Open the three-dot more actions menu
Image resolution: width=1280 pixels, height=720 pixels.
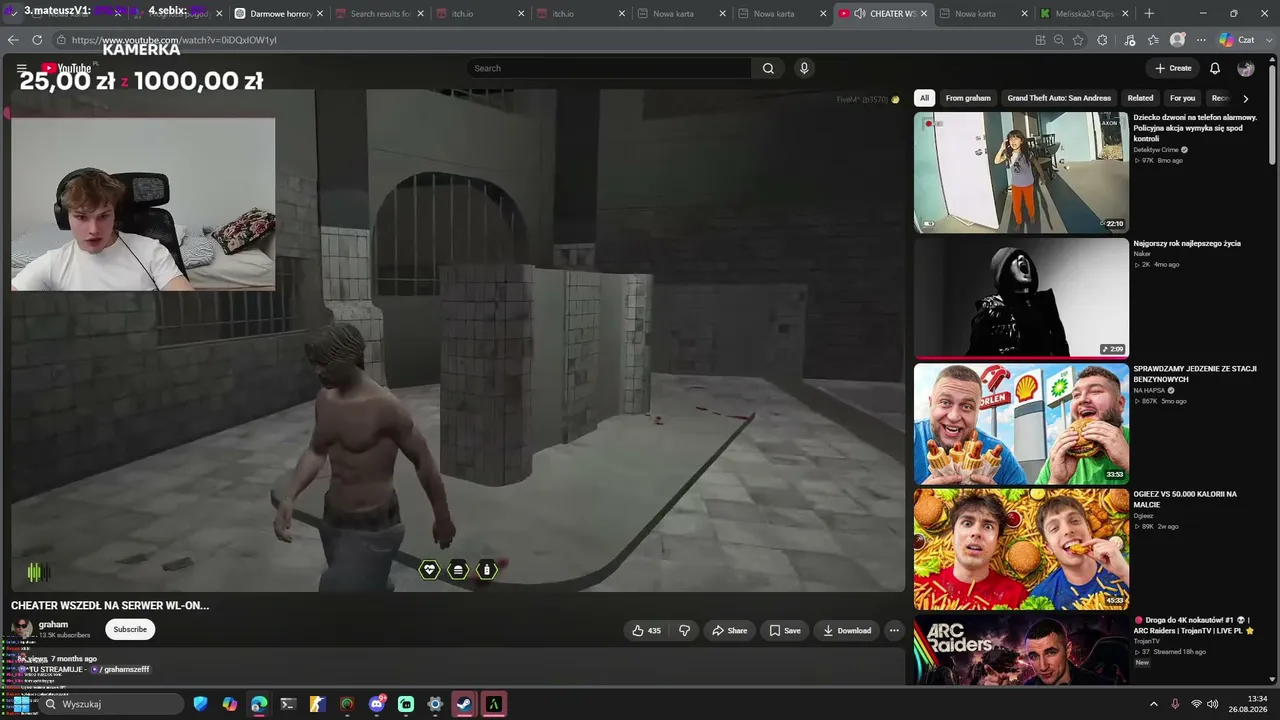(x=894, y=630)
